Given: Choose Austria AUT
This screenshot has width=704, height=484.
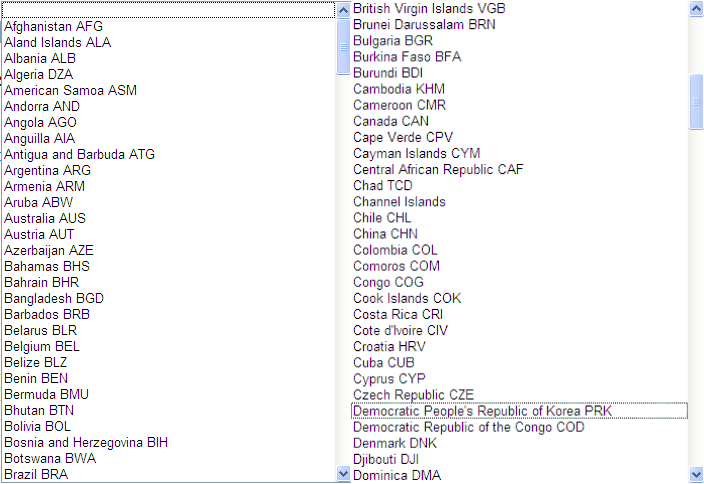Looking at the screenshot, I should click(x=39, y=234).
